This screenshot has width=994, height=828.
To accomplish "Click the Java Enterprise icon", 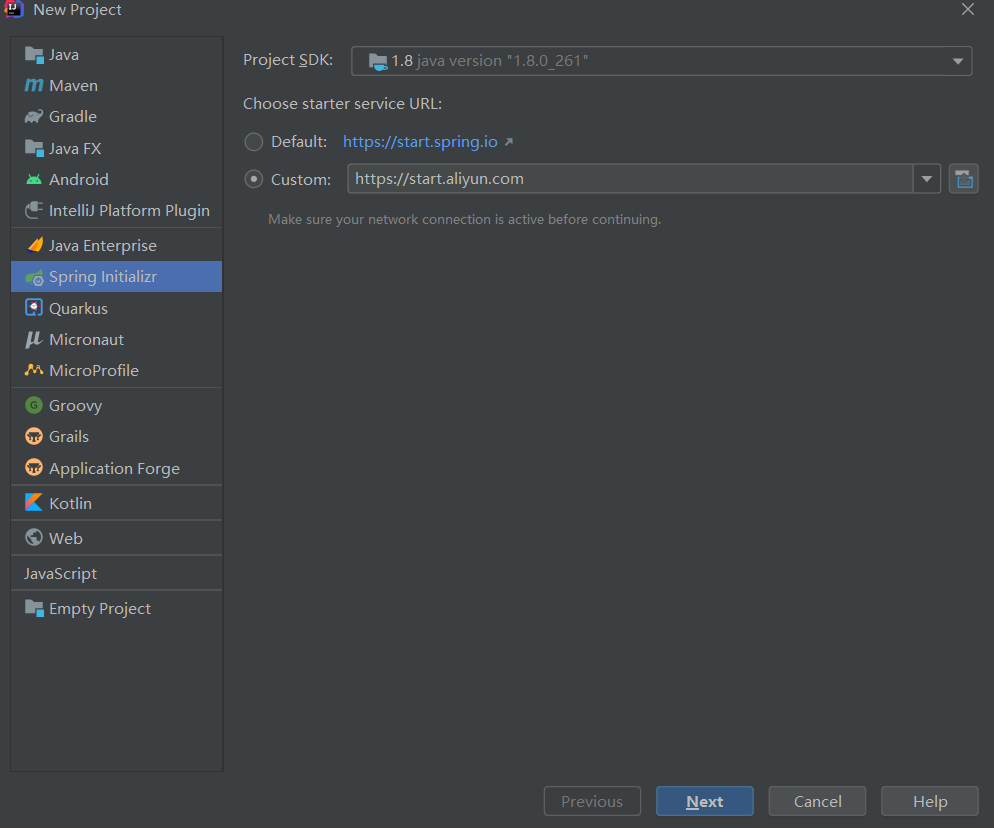I will [x=35, y=245].
